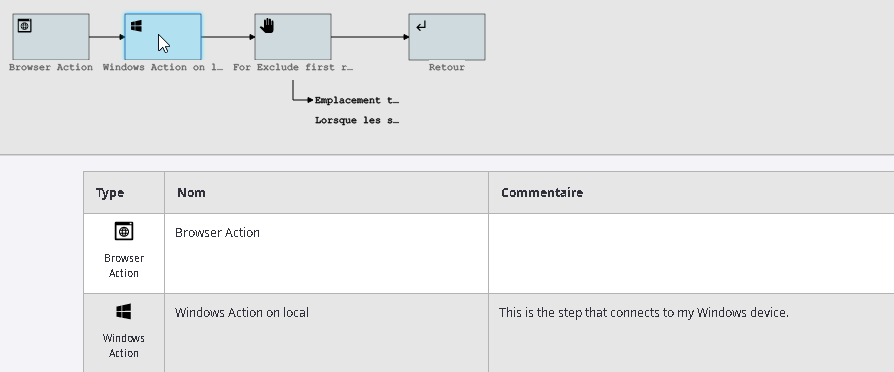Select the For Exclude hand-icon node
The image size is (894, 372).
pos(292,37)
